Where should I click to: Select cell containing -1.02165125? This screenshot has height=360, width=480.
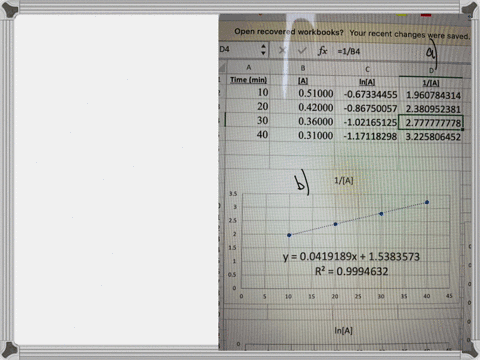point(367,122)
